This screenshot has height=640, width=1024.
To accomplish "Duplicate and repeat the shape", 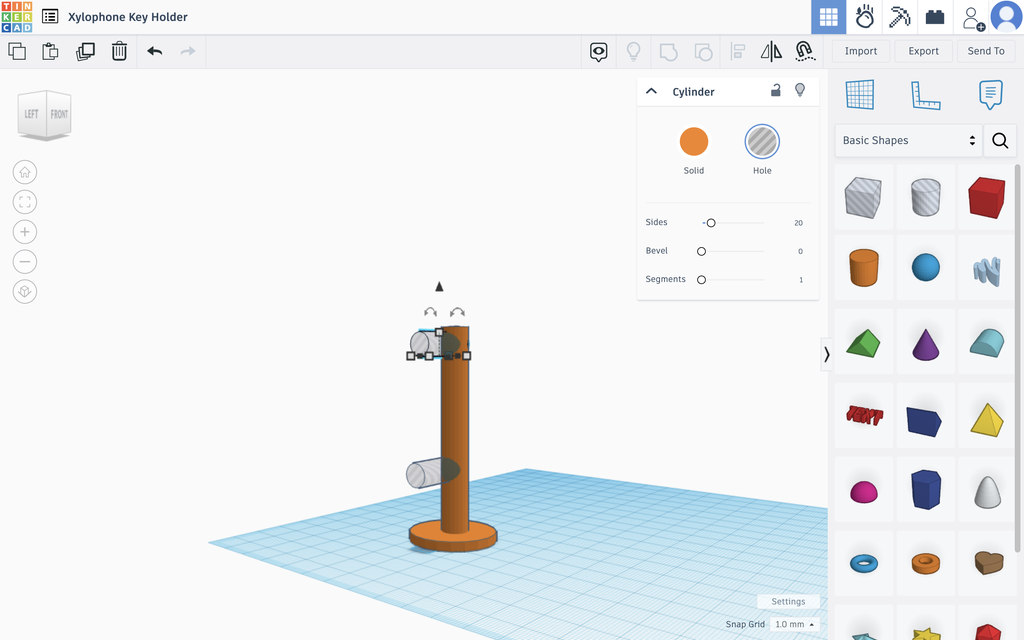I will pos(85,51).
